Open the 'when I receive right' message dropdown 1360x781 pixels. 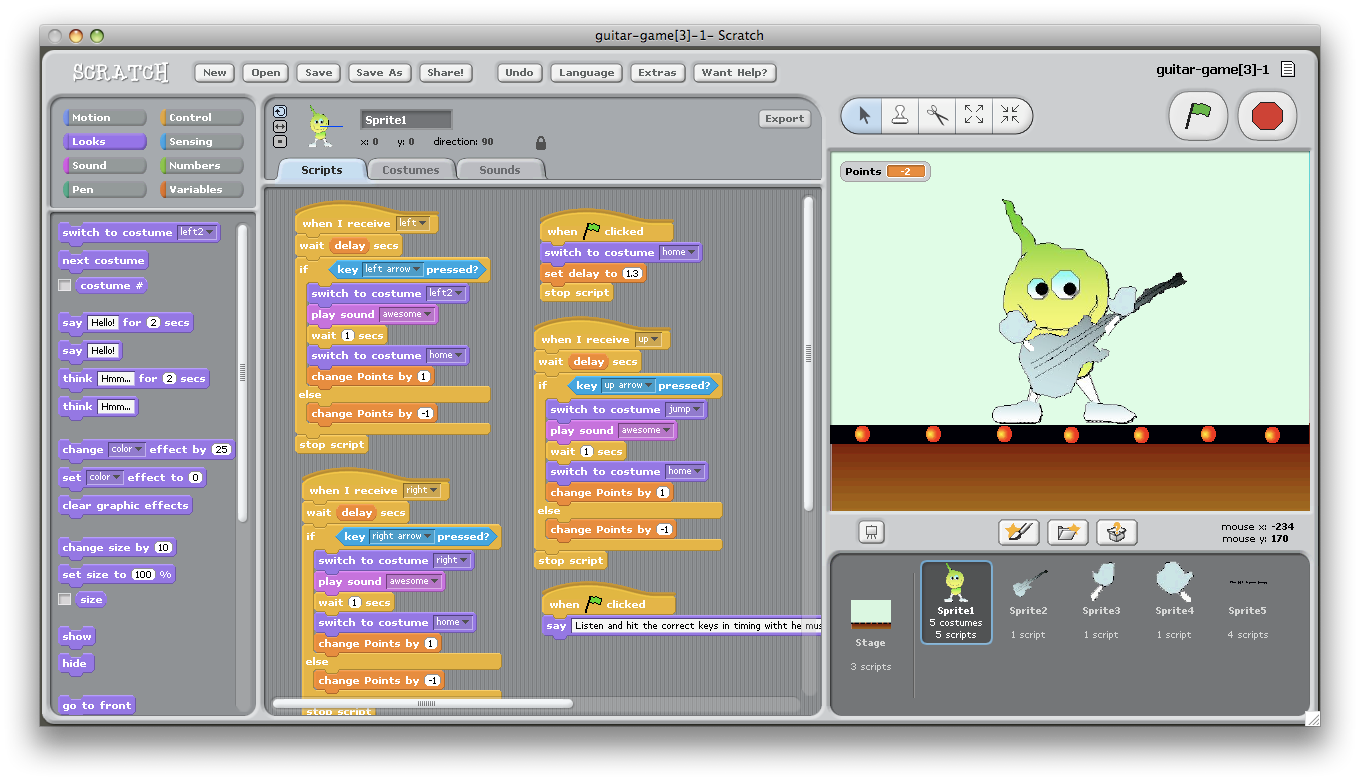coord(421,490)
